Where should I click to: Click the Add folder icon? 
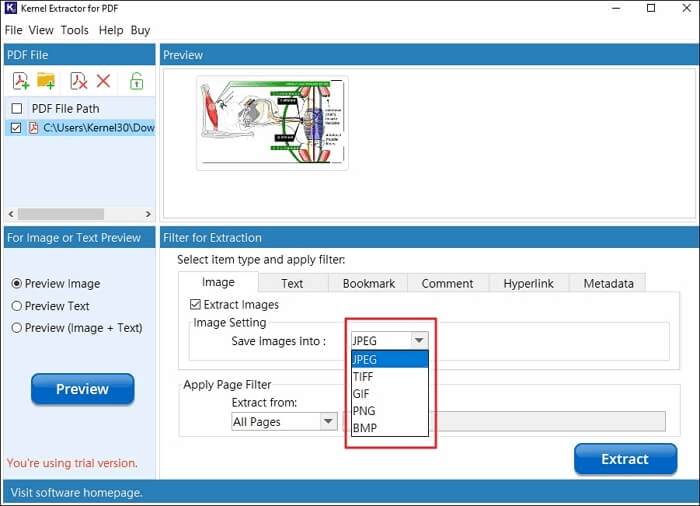46,81
